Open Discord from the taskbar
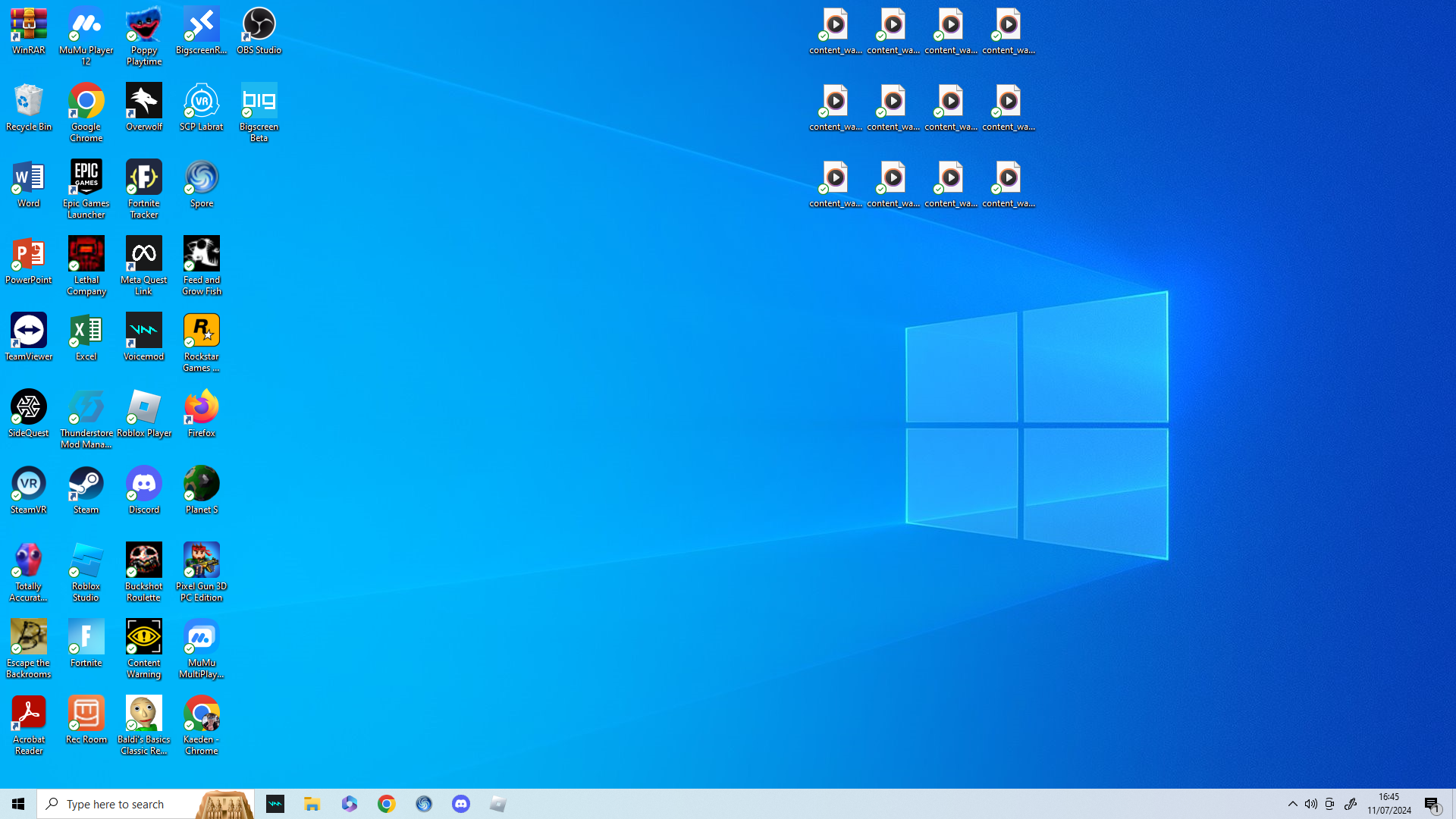The height and width of the screenshot is (819, 1456). click(461, 804)
